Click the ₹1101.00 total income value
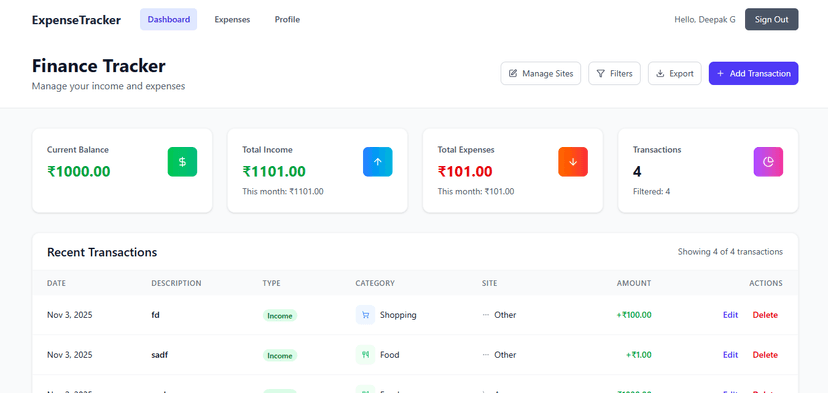The height and width of the screenshot is (393, 828). 274,172
